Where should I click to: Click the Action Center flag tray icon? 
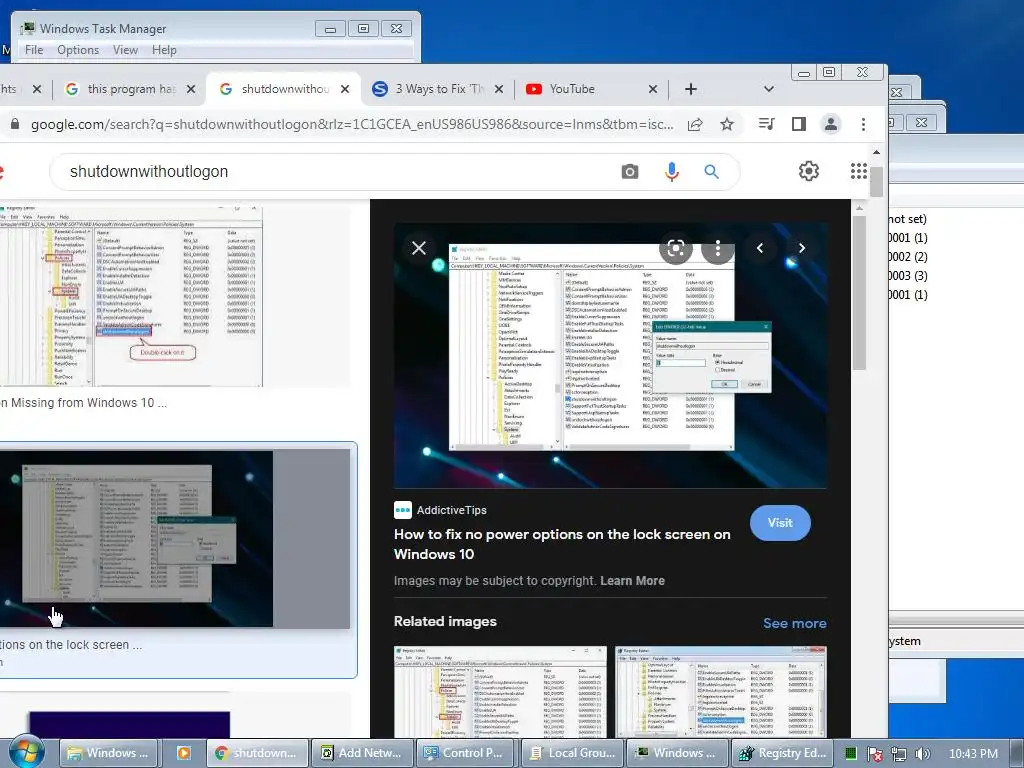pyautogui.click(x=875, y=754)
